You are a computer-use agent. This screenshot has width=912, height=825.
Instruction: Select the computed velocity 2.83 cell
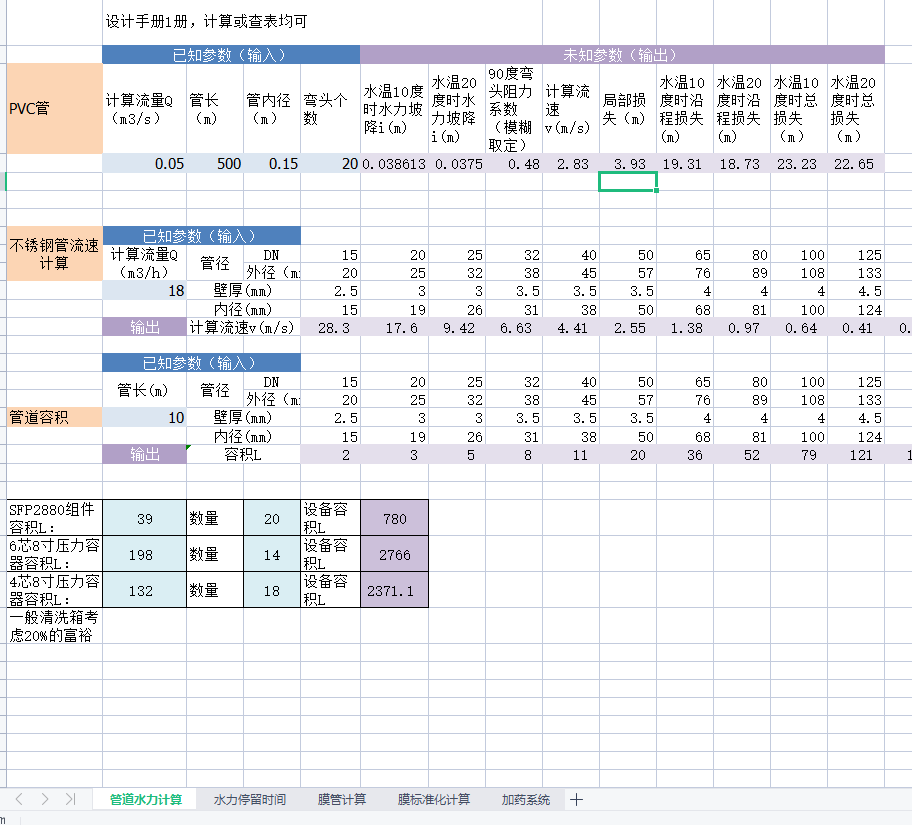pyautogui.click(x=571, y=163)
